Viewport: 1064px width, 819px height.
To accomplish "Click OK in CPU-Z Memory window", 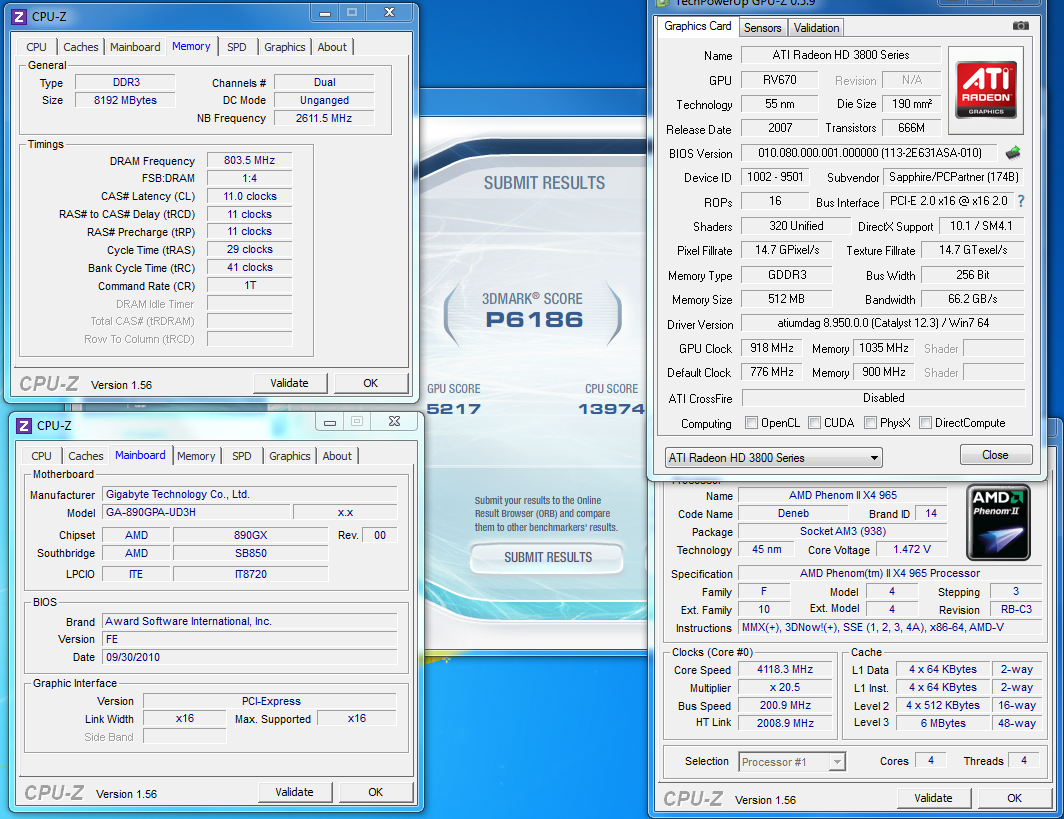I will tap(370, 383).
